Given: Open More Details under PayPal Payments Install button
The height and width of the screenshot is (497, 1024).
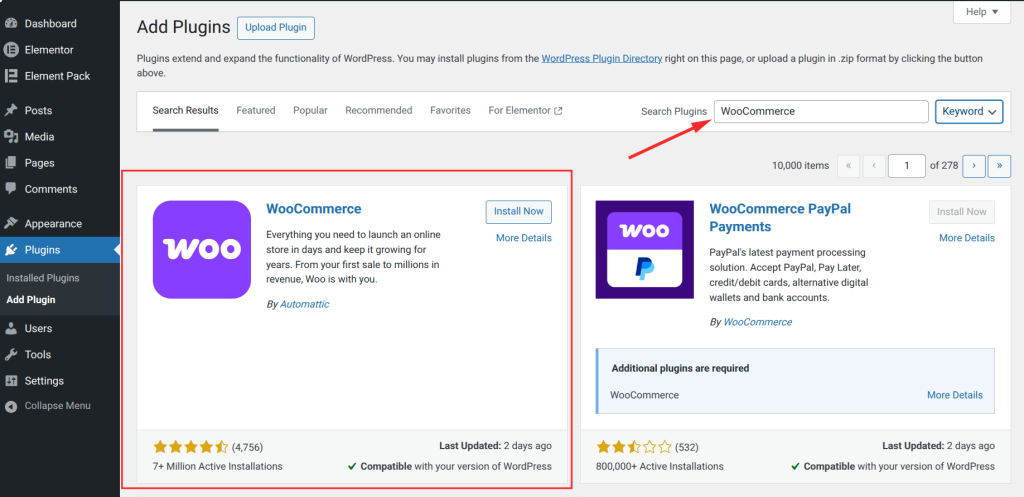Looking at the screenshot, I should coord(967,238).
